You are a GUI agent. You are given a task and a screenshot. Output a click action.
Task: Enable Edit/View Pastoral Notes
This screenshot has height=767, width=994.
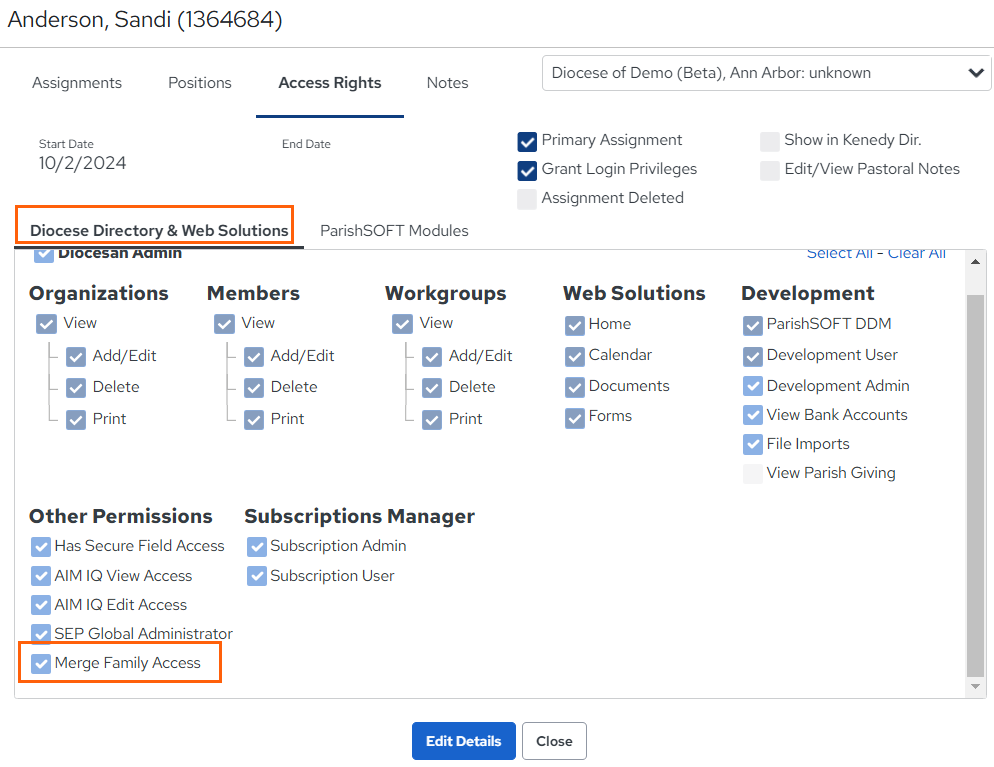point(770,171)
